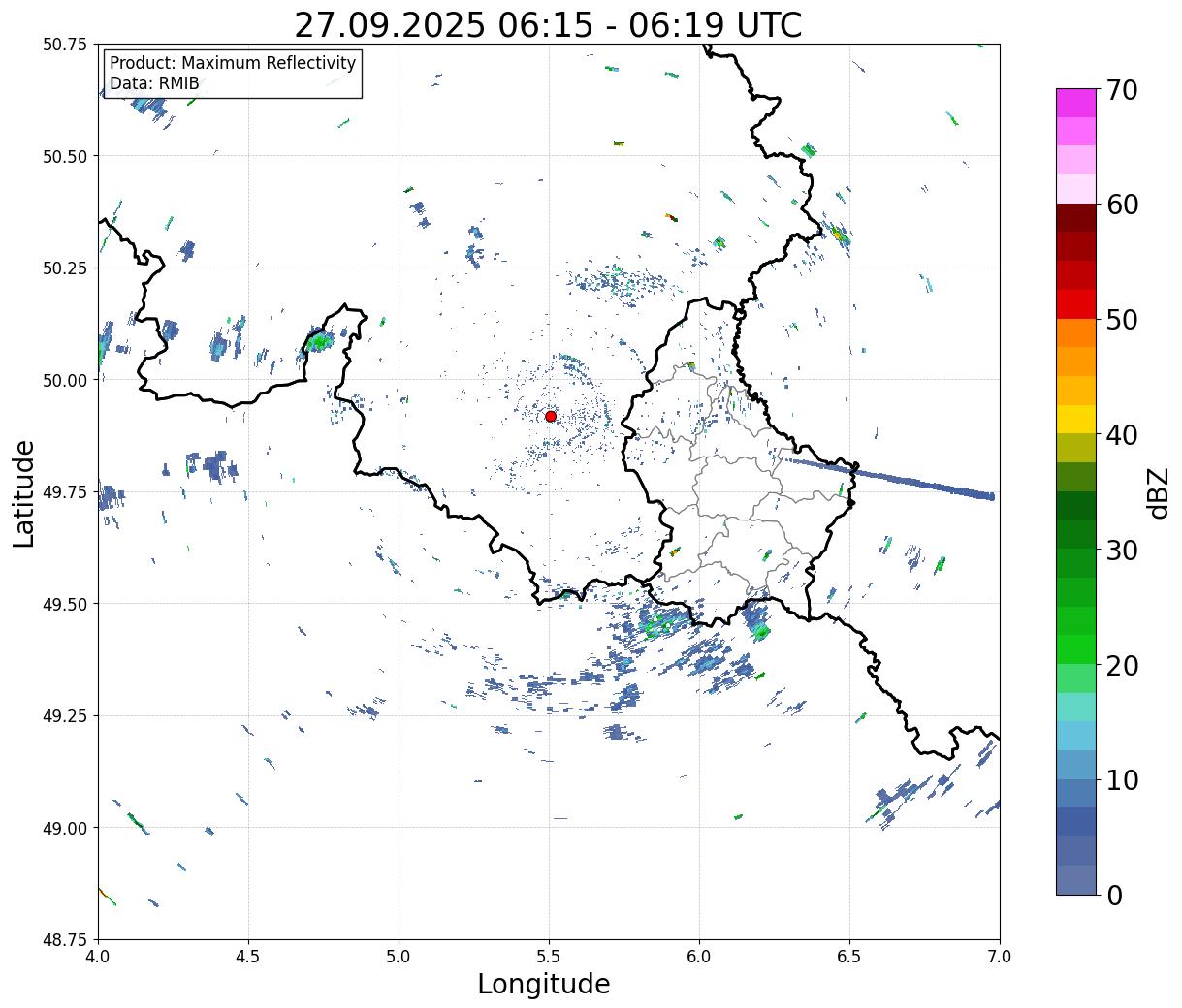Click the colorbar tick label 30

coord(1122,550)
